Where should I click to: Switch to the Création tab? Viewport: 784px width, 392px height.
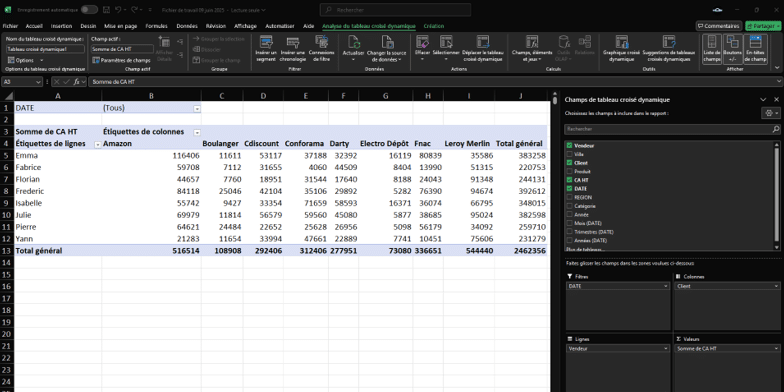pos(434,26)
